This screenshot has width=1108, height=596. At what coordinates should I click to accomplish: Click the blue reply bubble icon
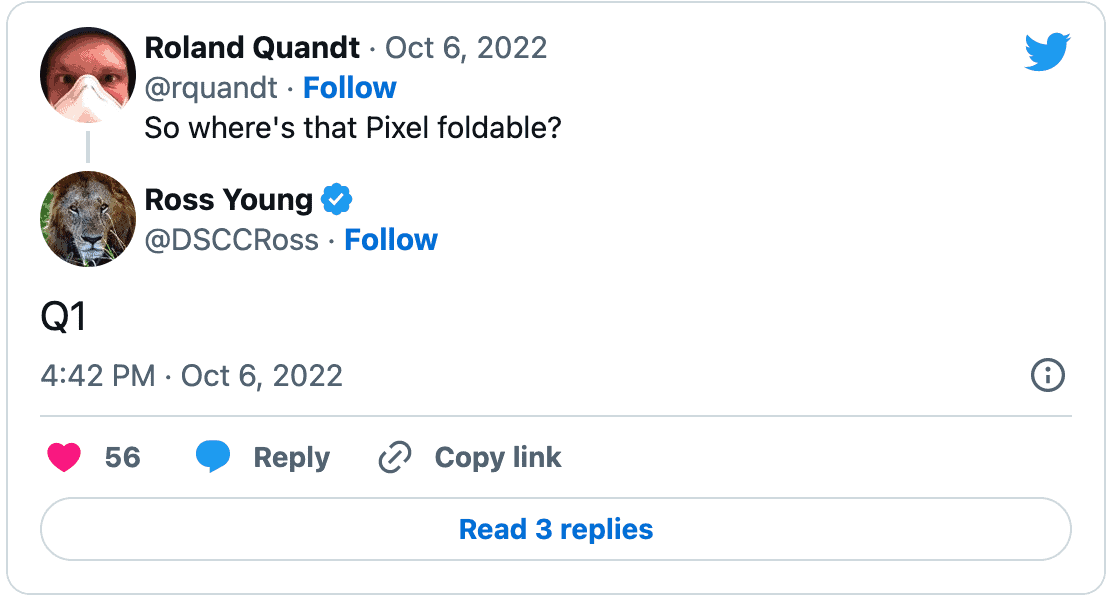[213, 457]
